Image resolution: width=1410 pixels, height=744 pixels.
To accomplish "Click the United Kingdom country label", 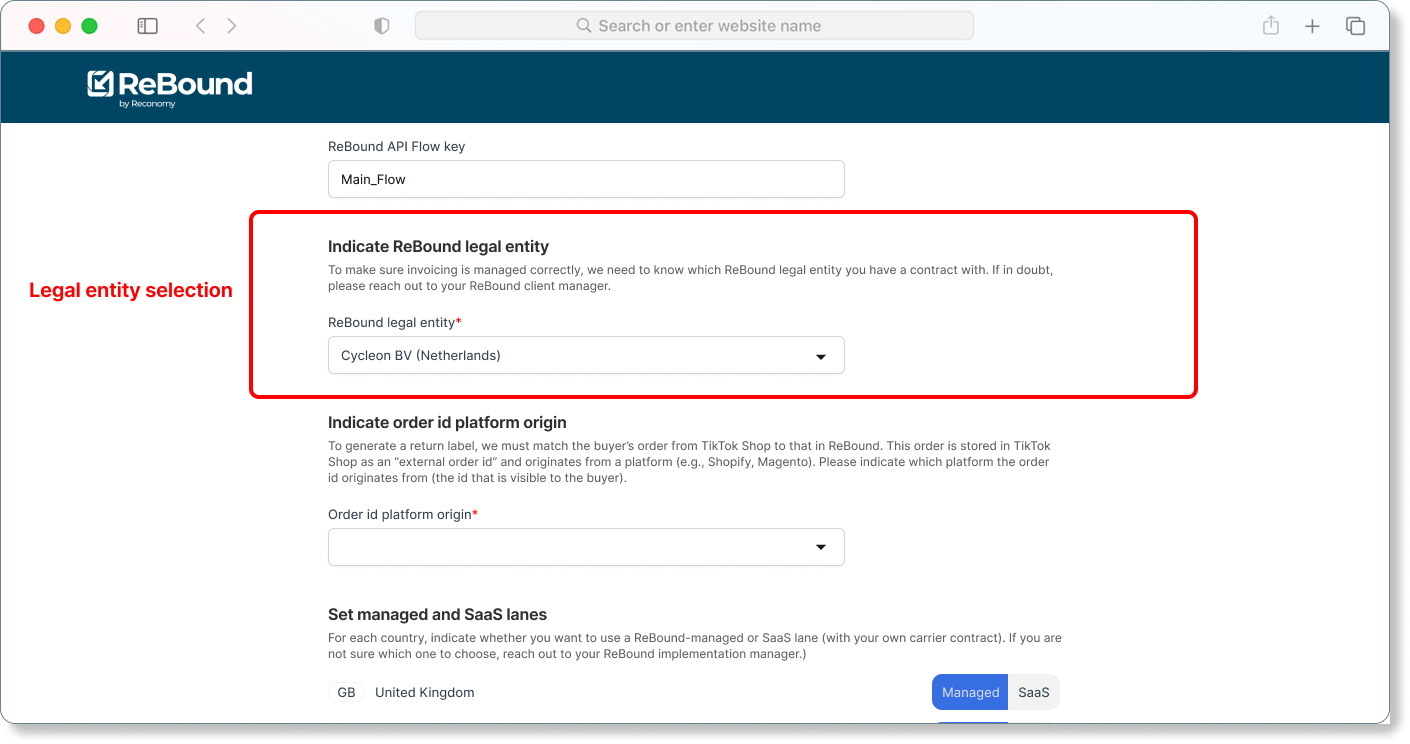I will (x=424, y=692).
